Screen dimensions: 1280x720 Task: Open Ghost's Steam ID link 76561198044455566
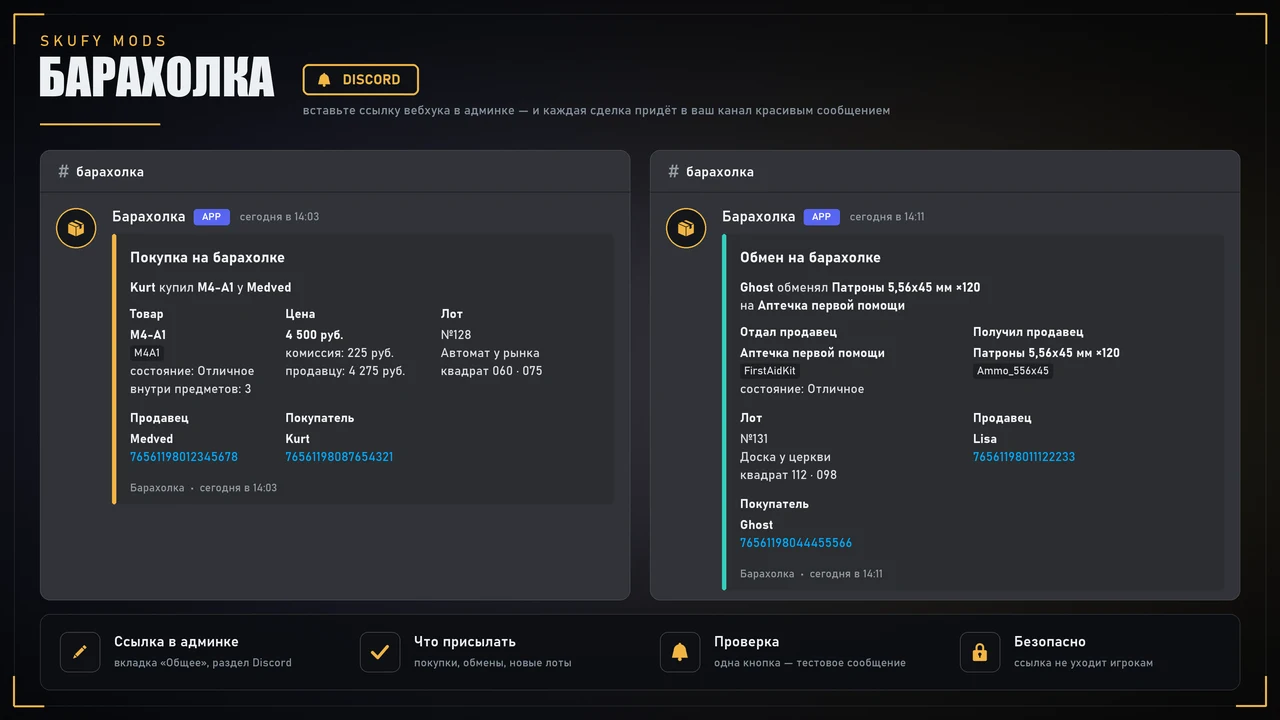click(x=796, y=543)
